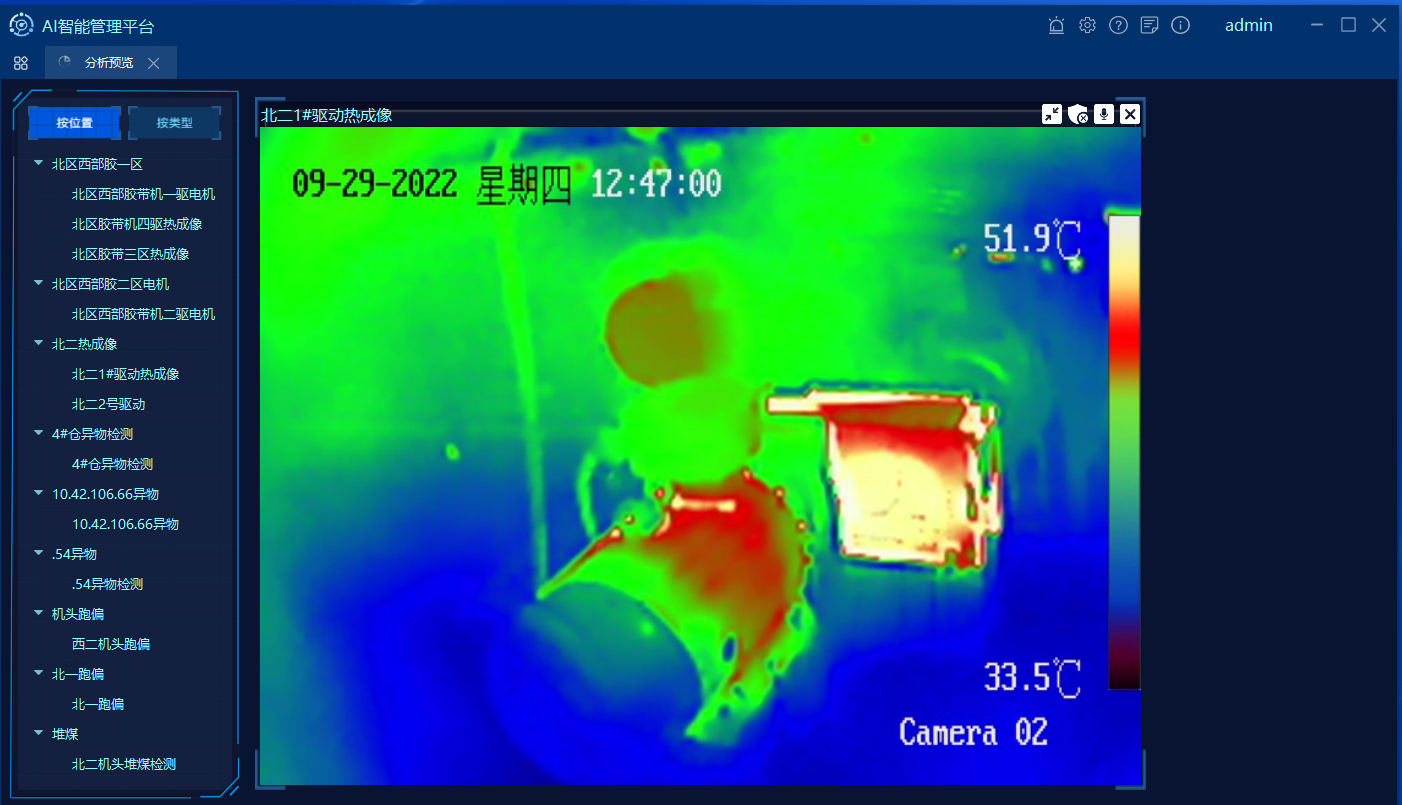This screenshot has width=1402, height=805.
Task: Collapse the 机头跑偏 group arrow
Action: pyautogui.click(x=38, y=613)
